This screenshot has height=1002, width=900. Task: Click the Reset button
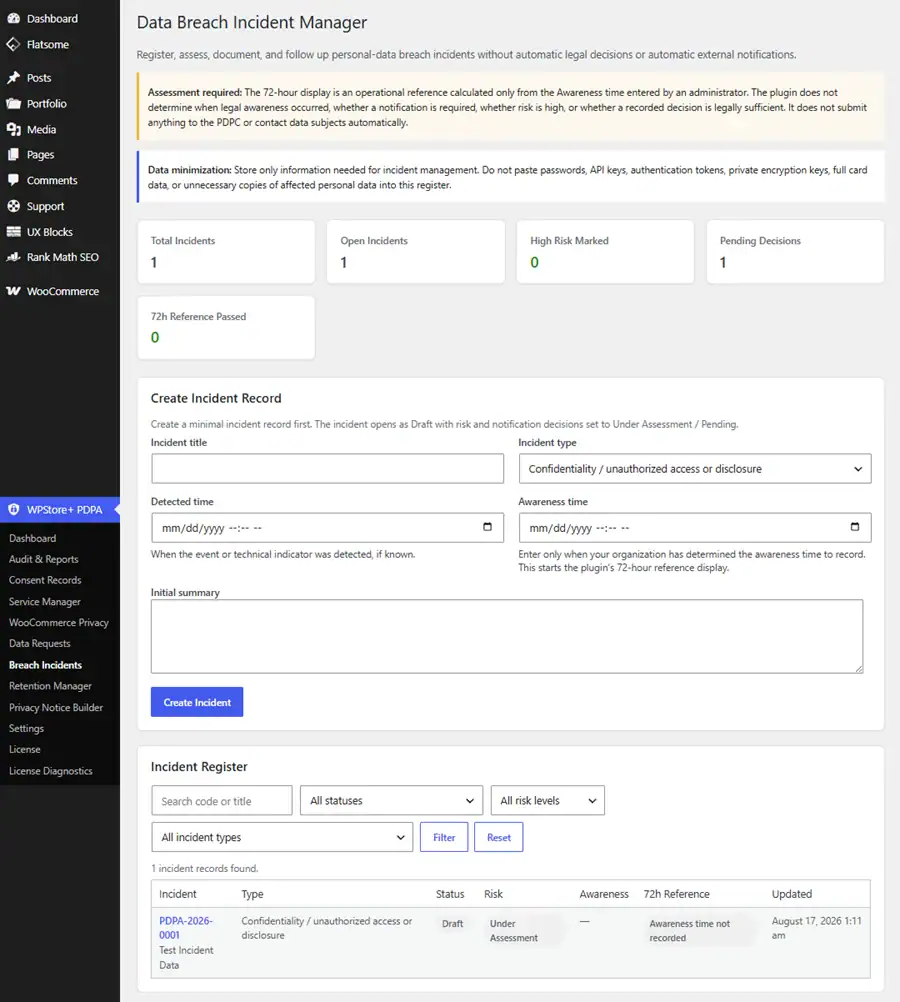499,837
